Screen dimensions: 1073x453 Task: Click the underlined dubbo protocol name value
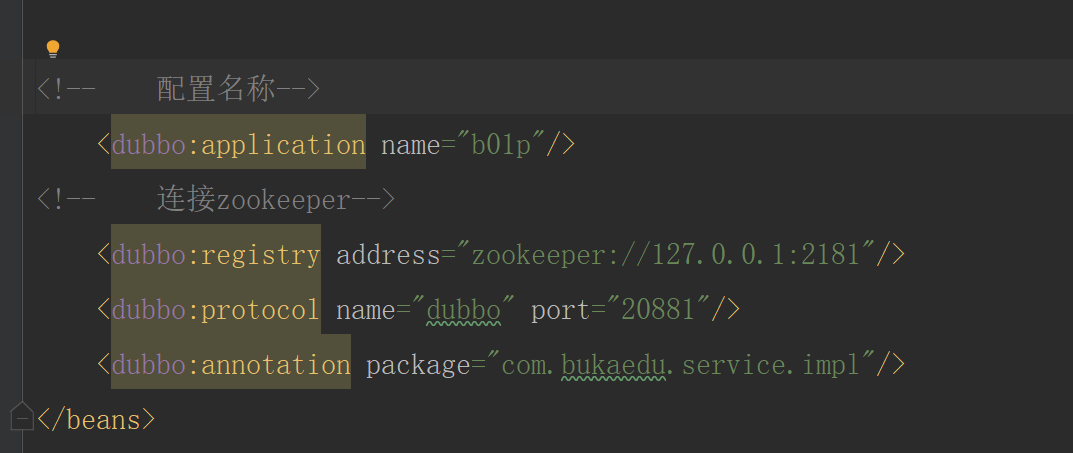pos(464,310)
